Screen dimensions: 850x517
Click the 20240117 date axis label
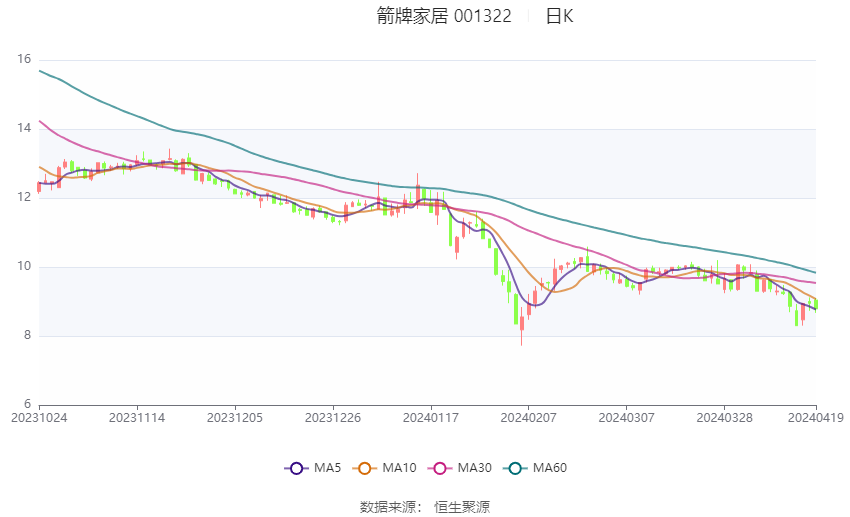click(x=430, y=416)
